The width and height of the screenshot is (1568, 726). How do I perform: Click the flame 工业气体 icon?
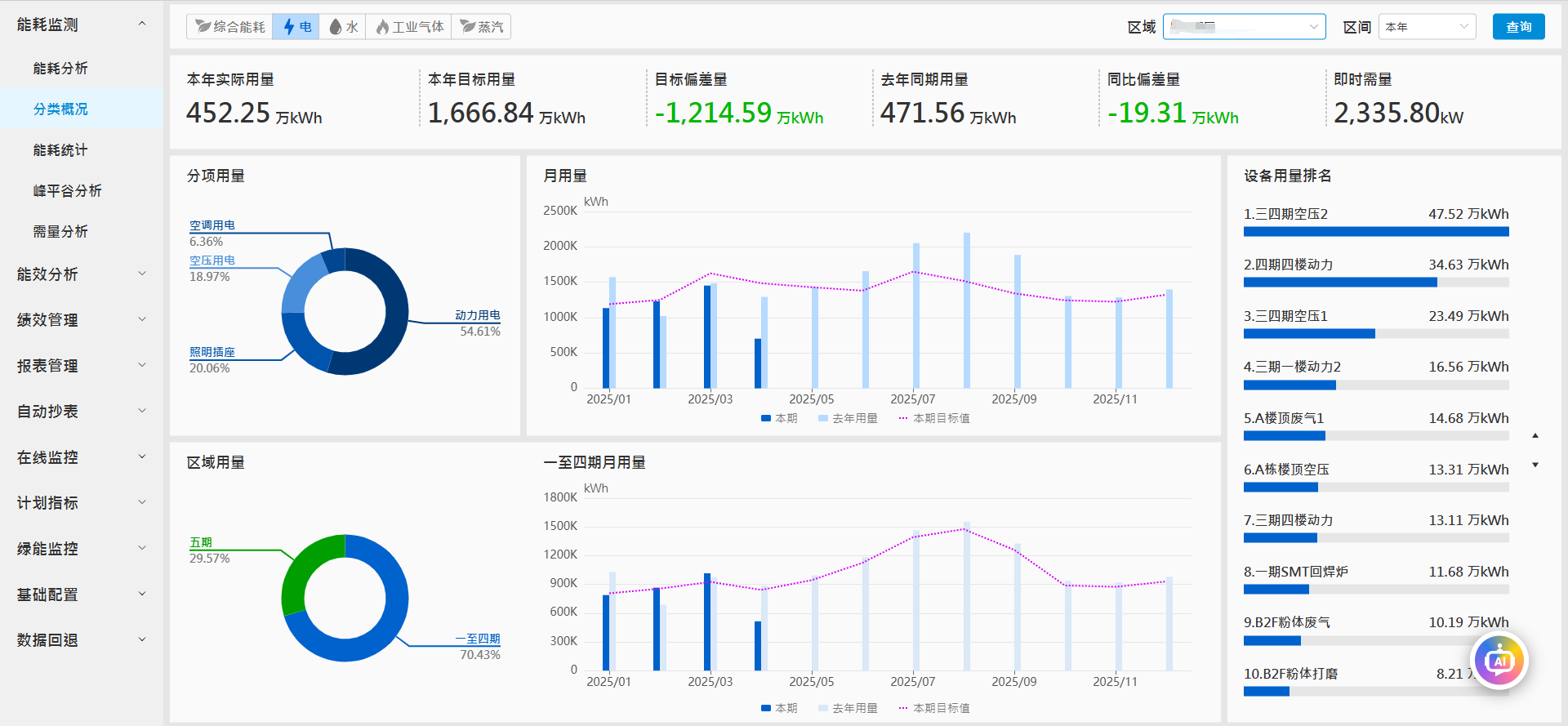click(x=382, y=27)
